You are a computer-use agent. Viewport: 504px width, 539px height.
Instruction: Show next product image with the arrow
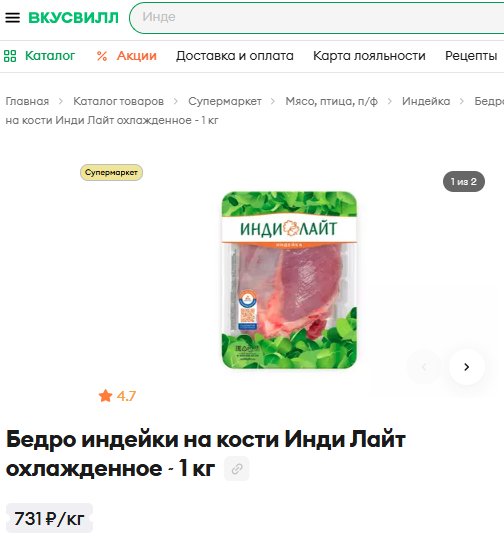coord(467,367)
